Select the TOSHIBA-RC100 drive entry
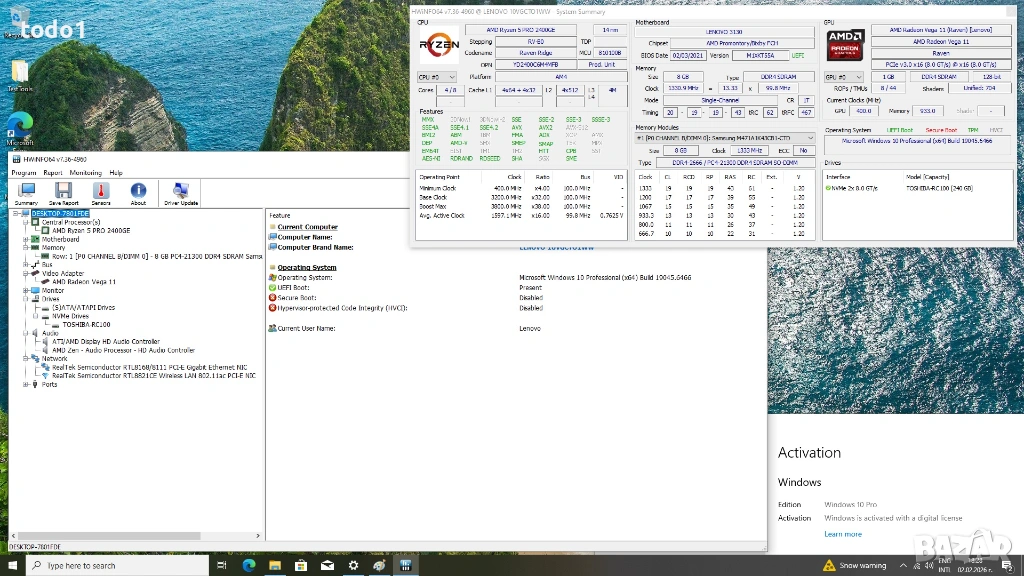This screenshot has height=576, width=1024. point(86,324)
